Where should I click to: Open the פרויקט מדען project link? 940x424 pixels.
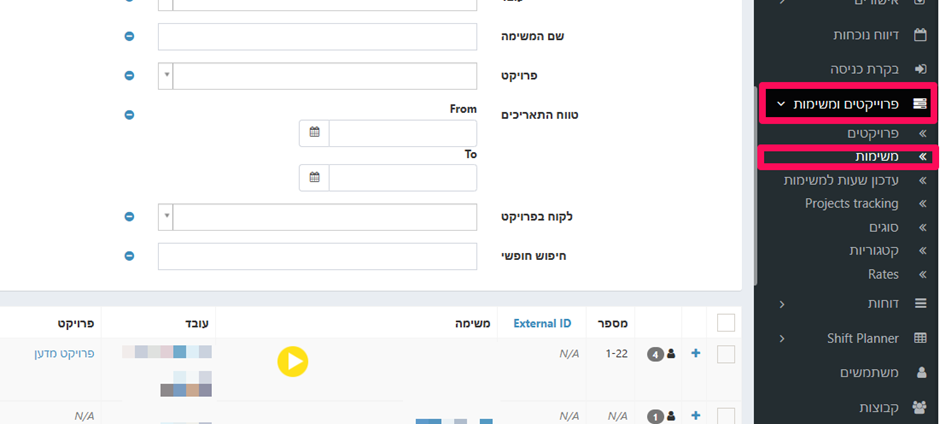coord(64,353)
